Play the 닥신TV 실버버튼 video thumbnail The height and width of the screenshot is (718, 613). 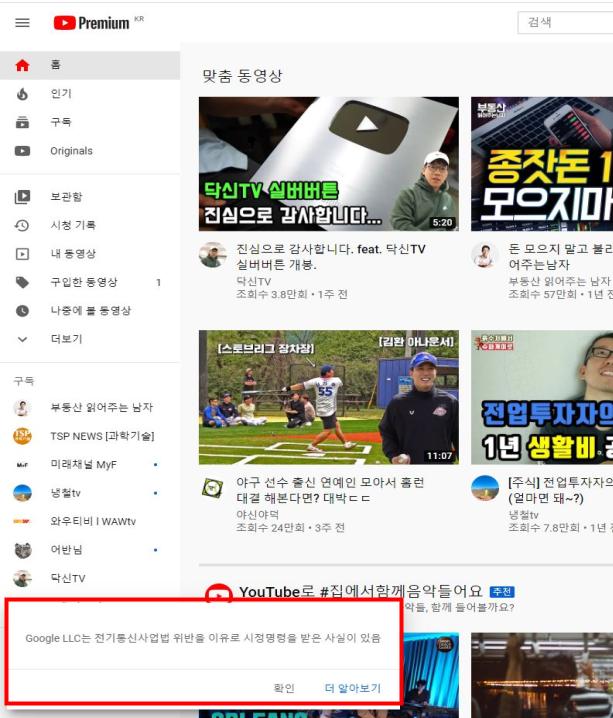[329, 164]
